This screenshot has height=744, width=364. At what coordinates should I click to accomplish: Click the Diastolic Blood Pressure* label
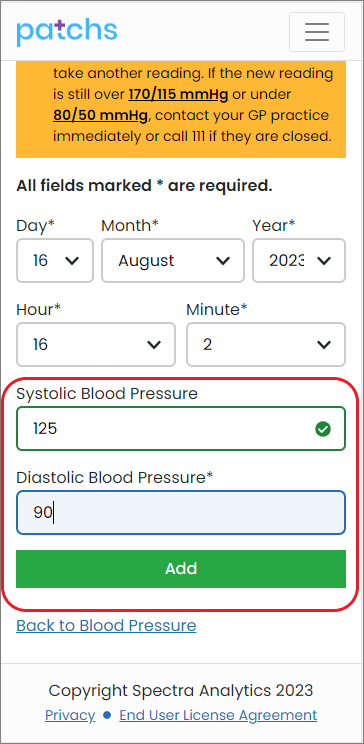coord(115,477)
